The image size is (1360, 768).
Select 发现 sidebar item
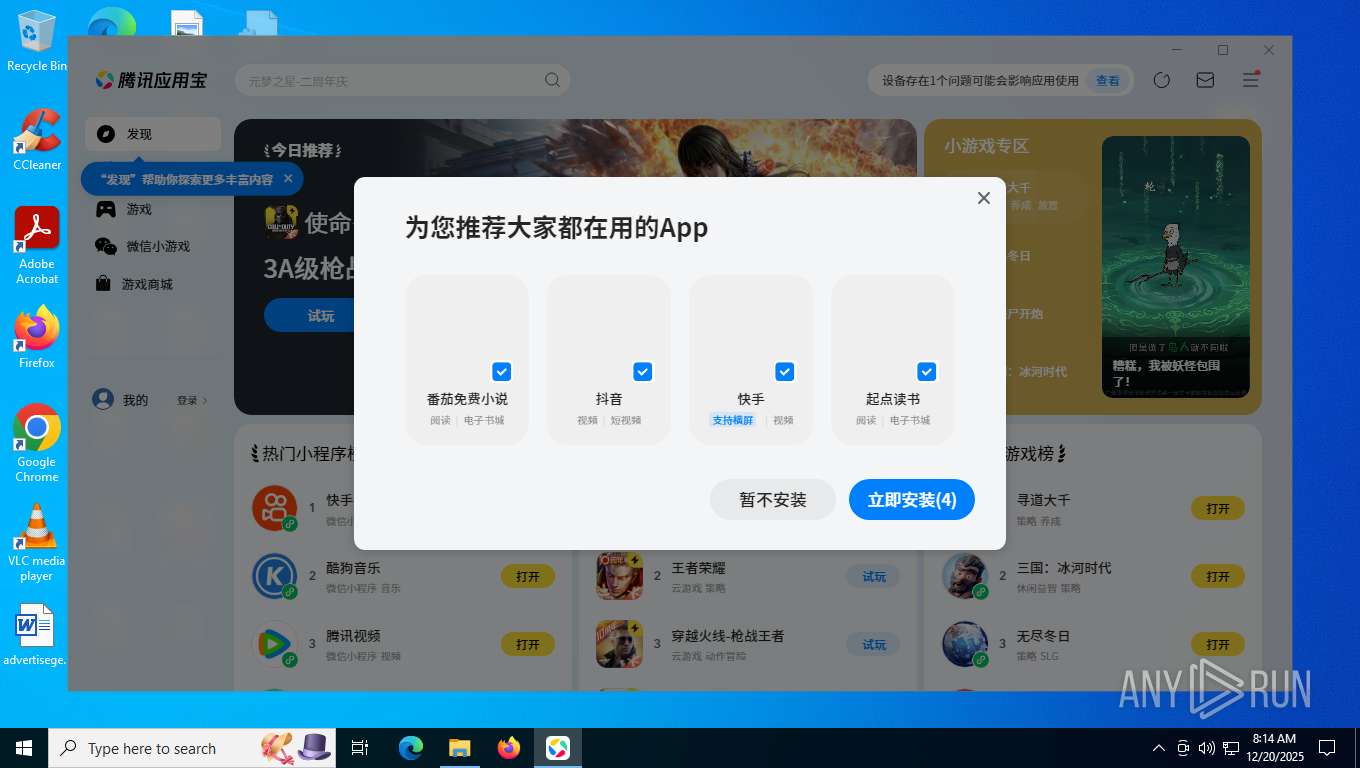(x=153, y=134)
